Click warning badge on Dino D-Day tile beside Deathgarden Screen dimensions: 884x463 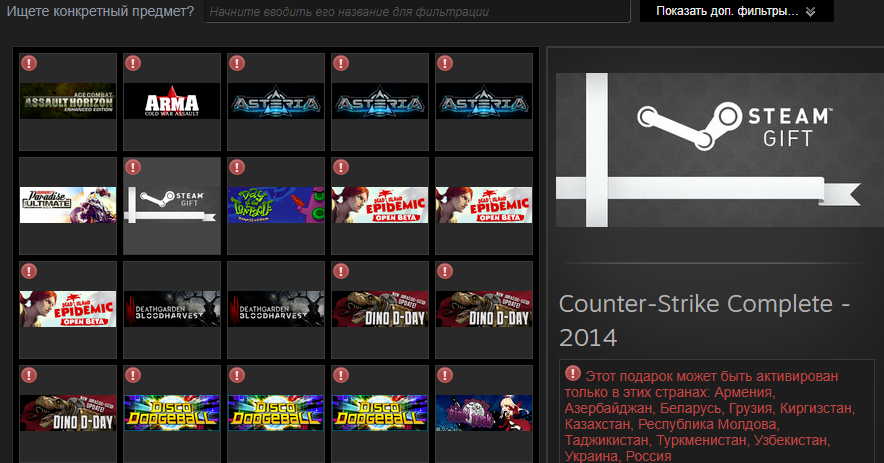[x=341, y=271]
